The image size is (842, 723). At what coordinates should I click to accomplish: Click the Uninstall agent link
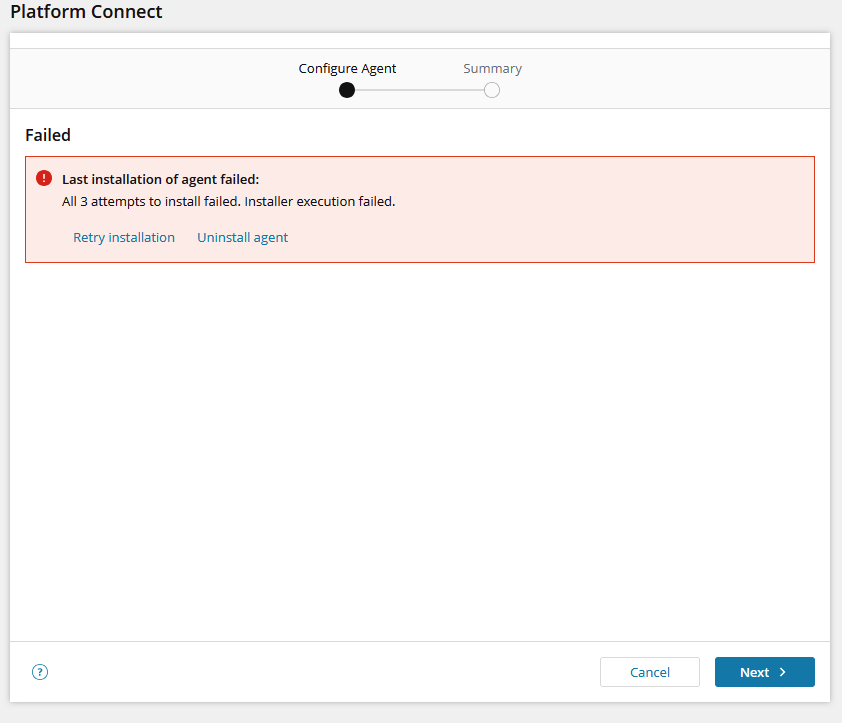pyautogui.click(x=243, y=237)
